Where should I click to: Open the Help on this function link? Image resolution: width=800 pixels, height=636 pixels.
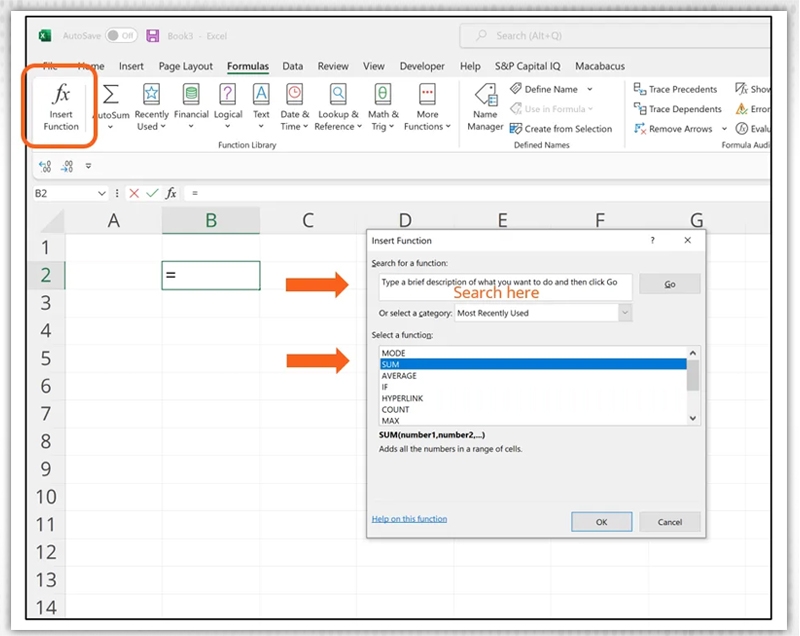click(409, 519)
